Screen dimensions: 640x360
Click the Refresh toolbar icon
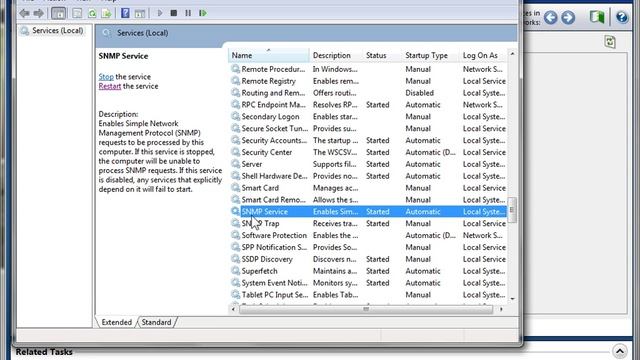tap(92, 13)
